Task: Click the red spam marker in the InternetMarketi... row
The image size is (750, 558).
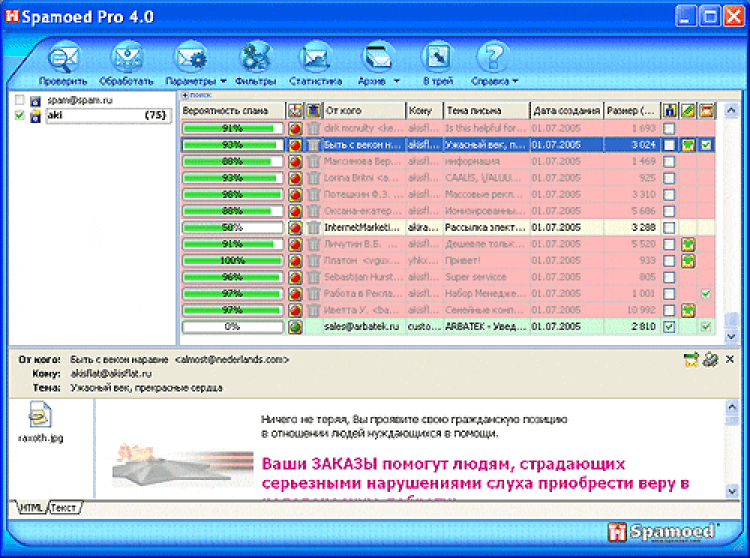Action: (295, 227)
